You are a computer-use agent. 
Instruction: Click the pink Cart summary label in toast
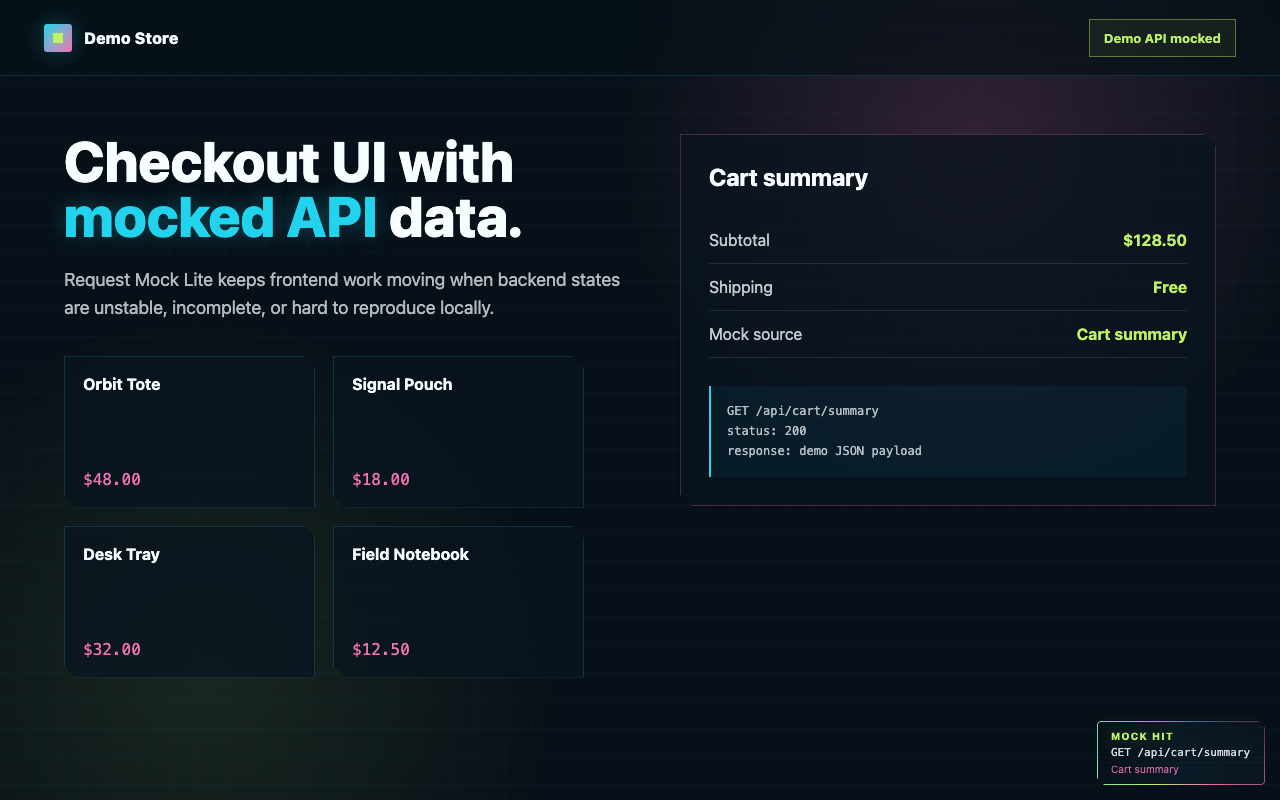(1145, 770)
